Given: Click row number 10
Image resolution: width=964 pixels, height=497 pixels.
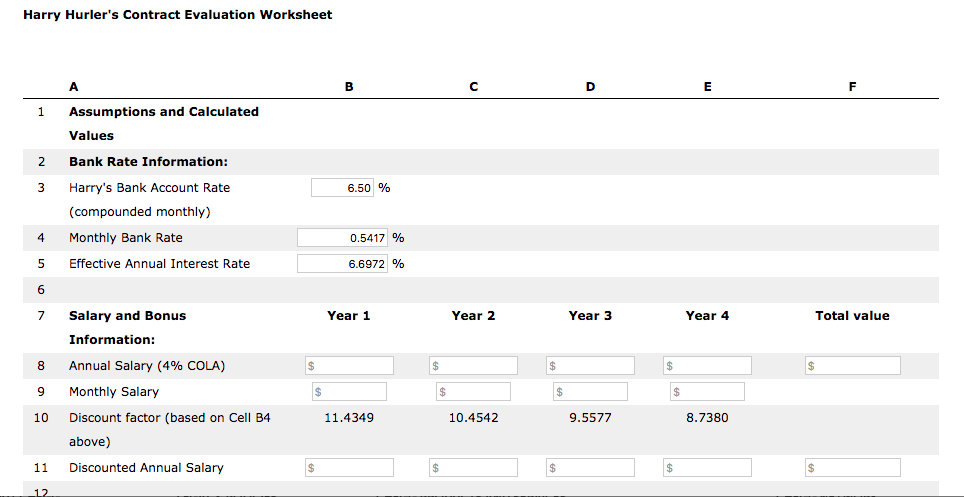Looking at the screenshot, I should tap(41, 418).
